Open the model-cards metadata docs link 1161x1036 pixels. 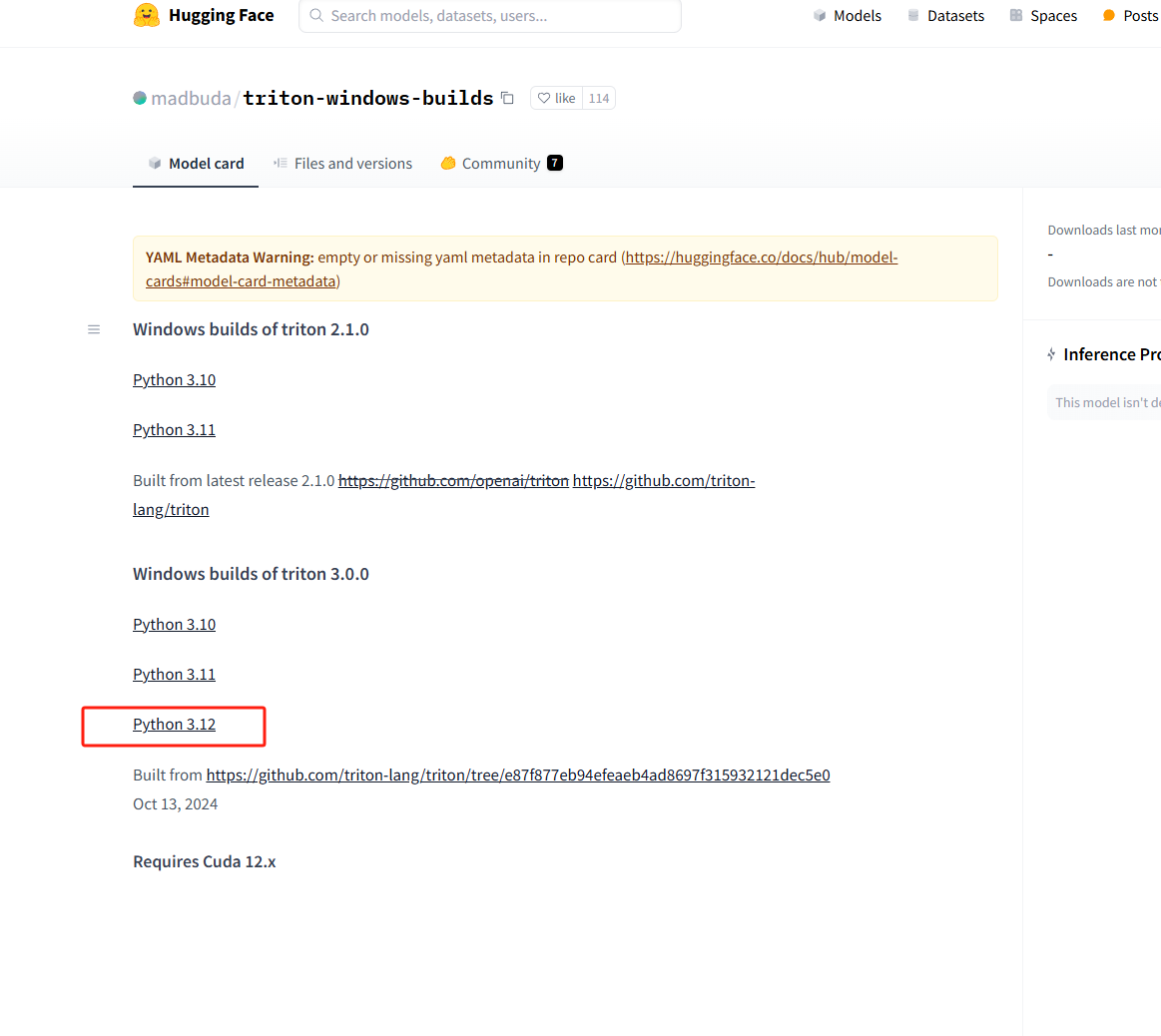click(521, 268)
